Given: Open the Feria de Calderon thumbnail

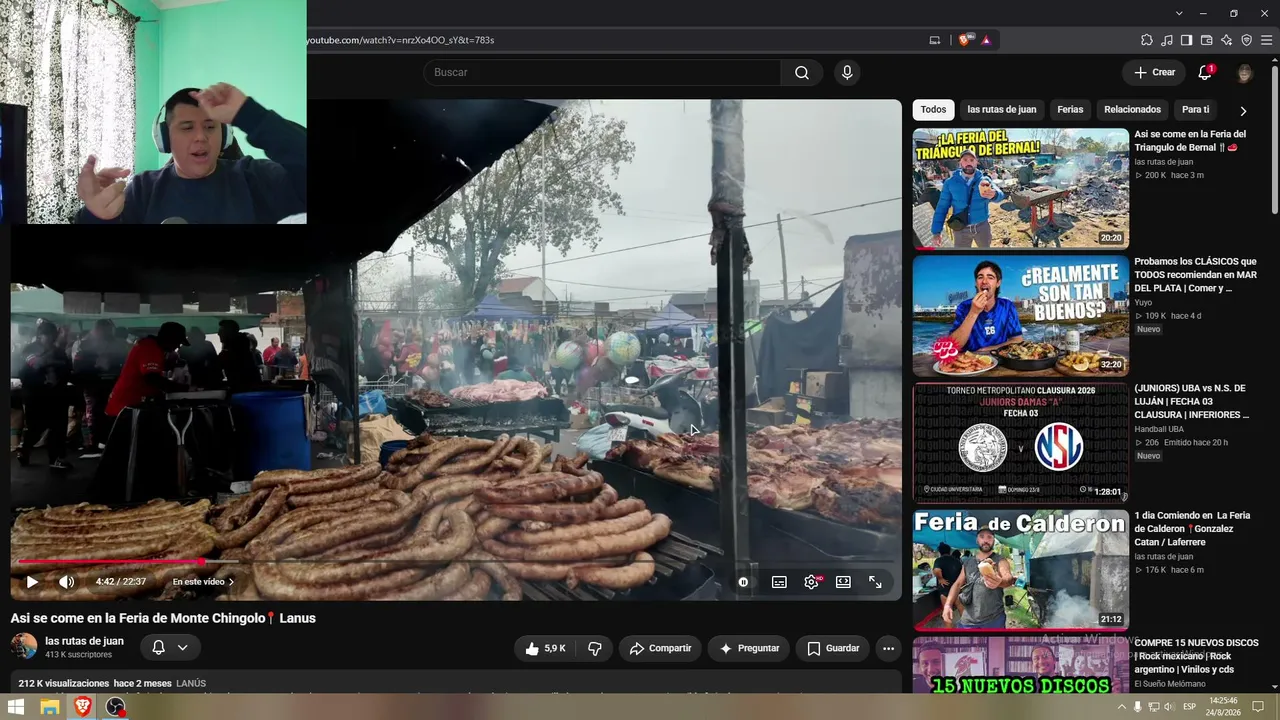Looking at the screenshot, I should (x=1020, y=569).
